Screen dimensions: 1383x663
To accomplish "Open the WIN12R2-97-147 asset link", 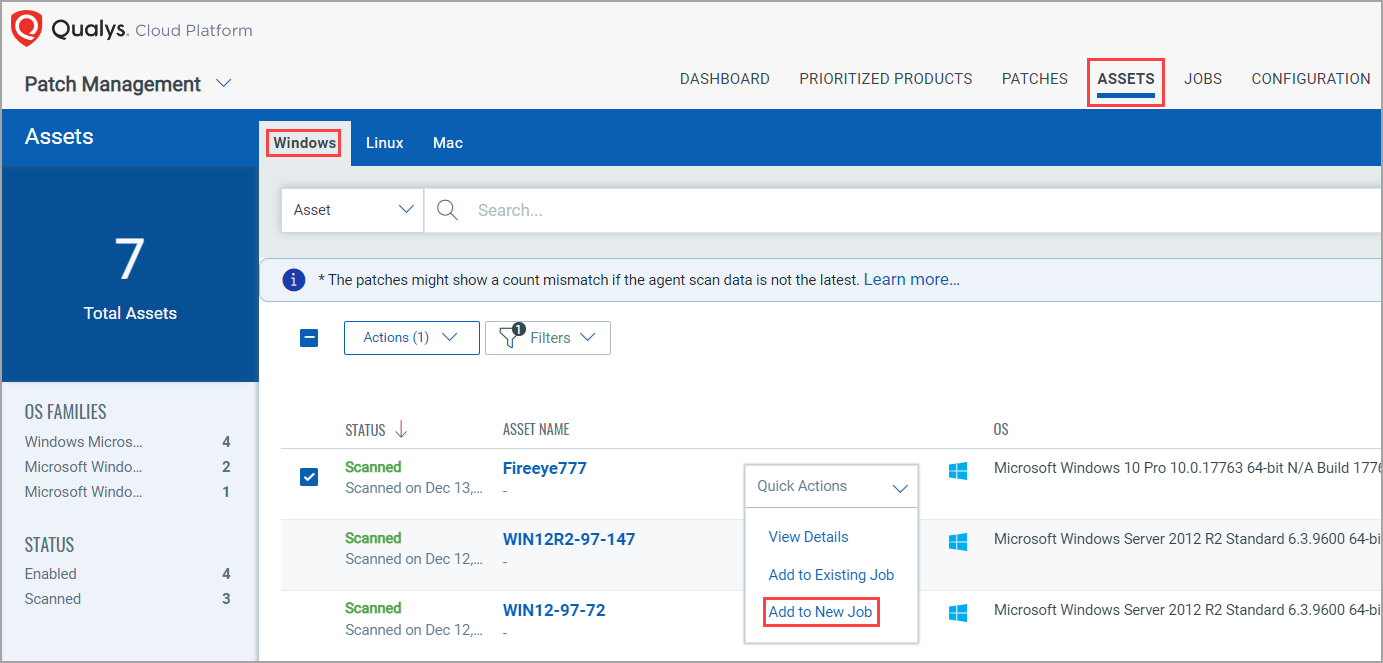I will (569, 539).
